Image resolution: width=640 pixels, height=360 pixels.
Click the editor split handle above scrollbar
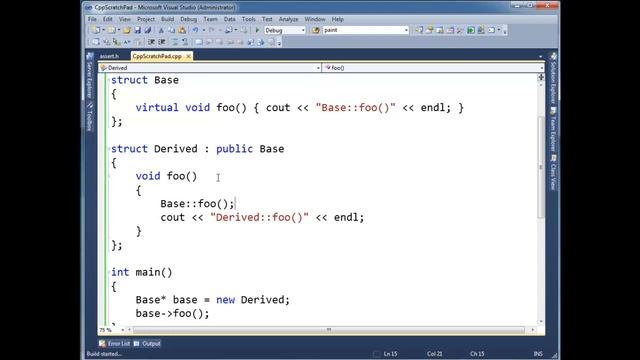(541, 77)
